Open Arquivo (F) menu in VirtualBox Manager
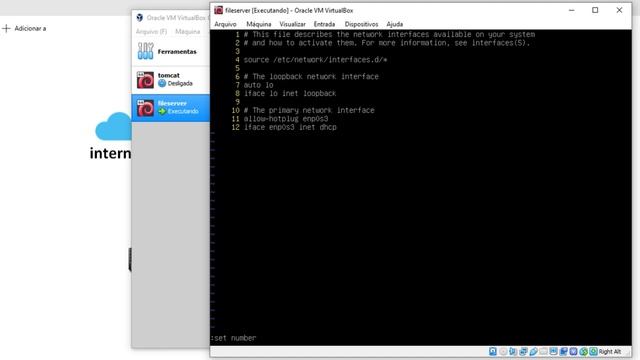640x360 pixels. (151, 31)
